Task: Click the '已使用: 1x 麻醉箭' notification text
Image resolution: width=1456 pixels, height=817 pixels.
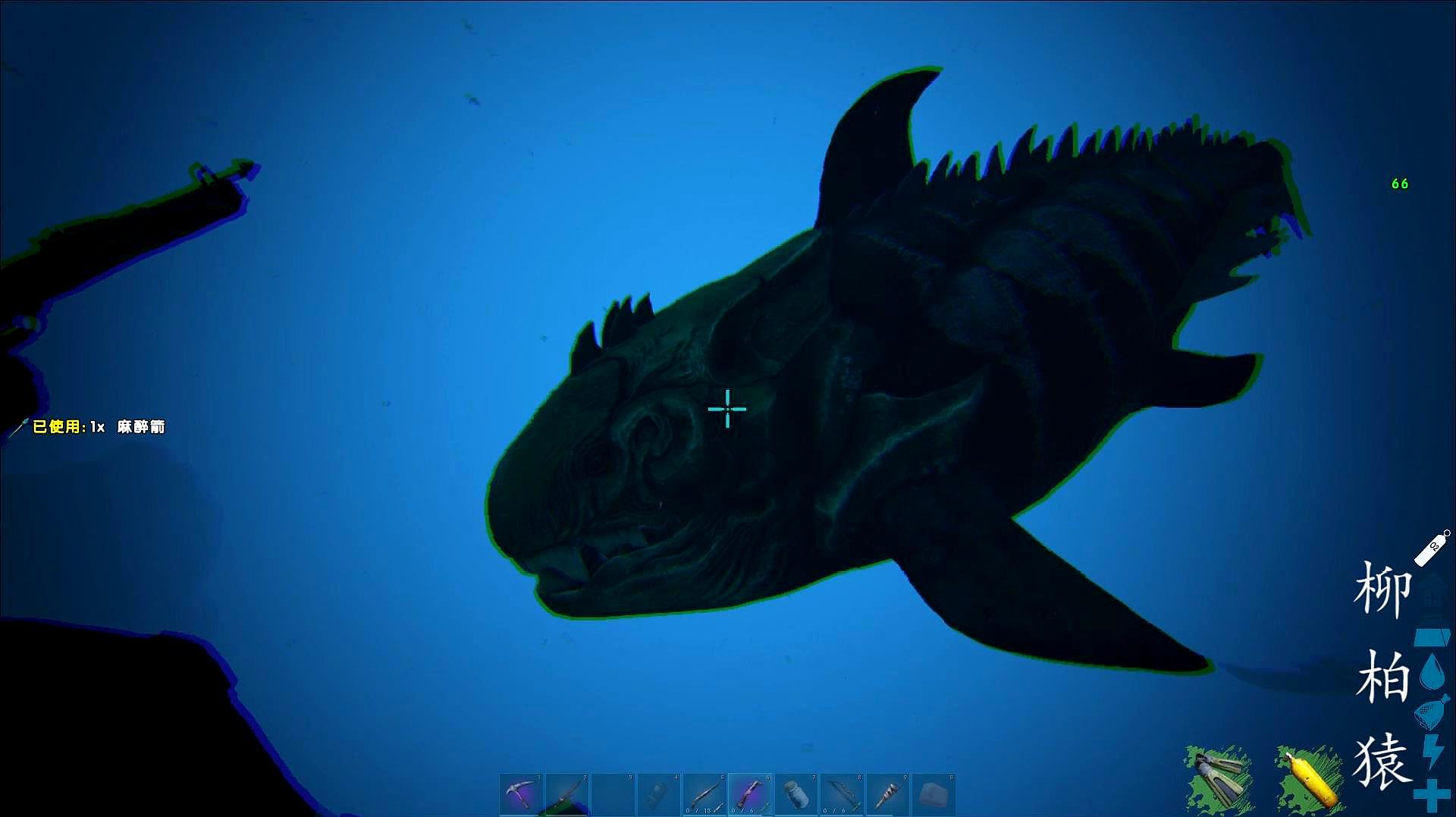Action: [99, 427]
